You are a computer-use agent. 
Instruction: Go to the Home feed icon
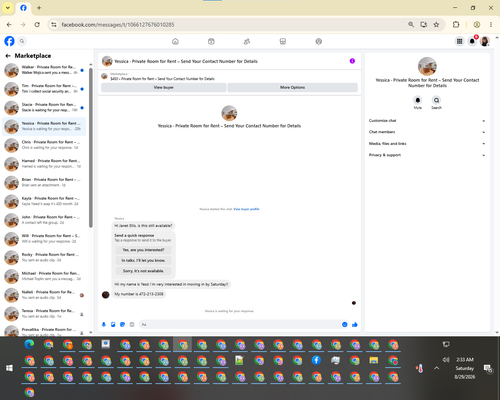175,41
